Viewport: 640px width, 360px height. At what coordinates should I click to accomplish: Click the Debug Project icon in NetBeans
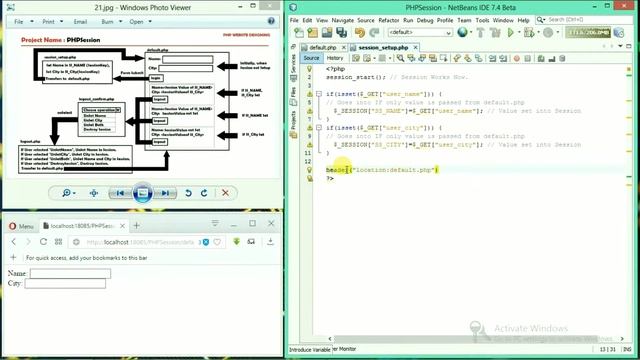tap(529, 32)
